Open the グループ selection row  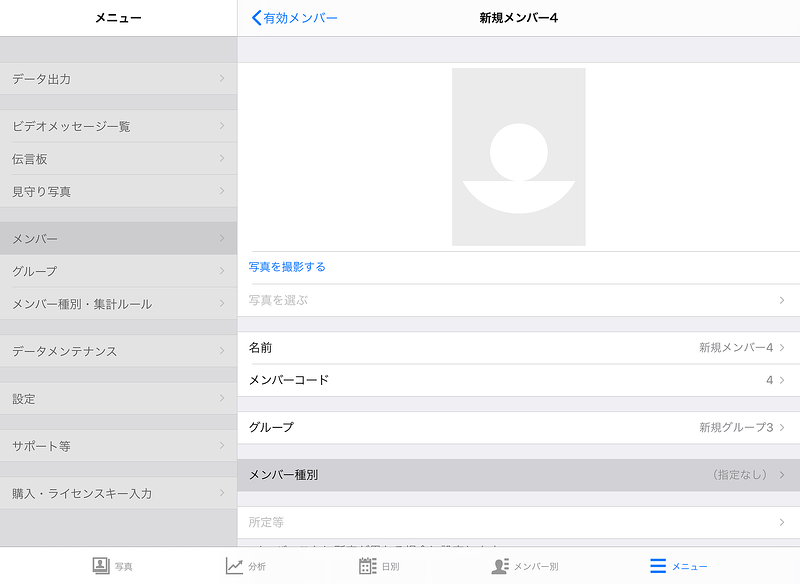tap(518, 427)
